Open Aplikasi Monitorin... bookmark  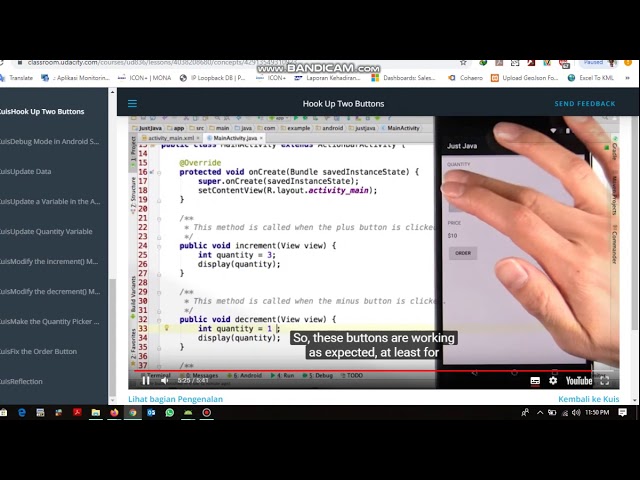tap(75, 78)
